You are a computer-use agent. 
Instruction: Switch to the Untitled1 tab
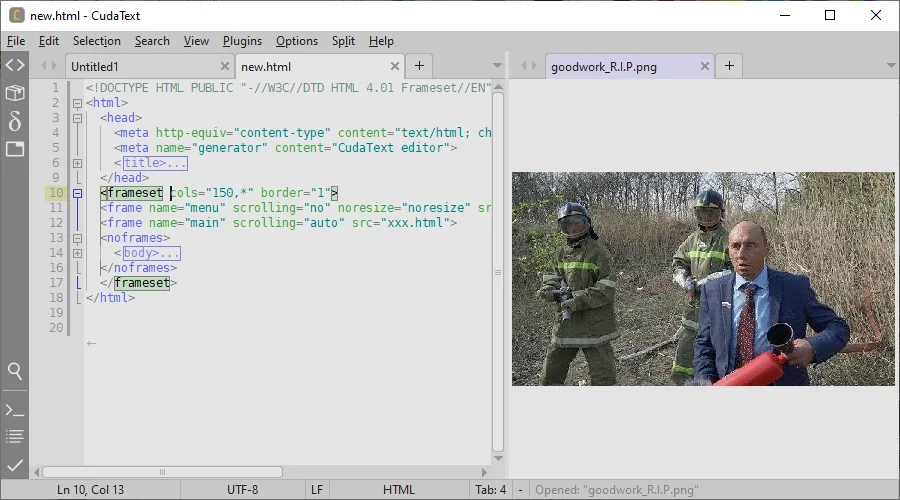[x=95, y=67]
